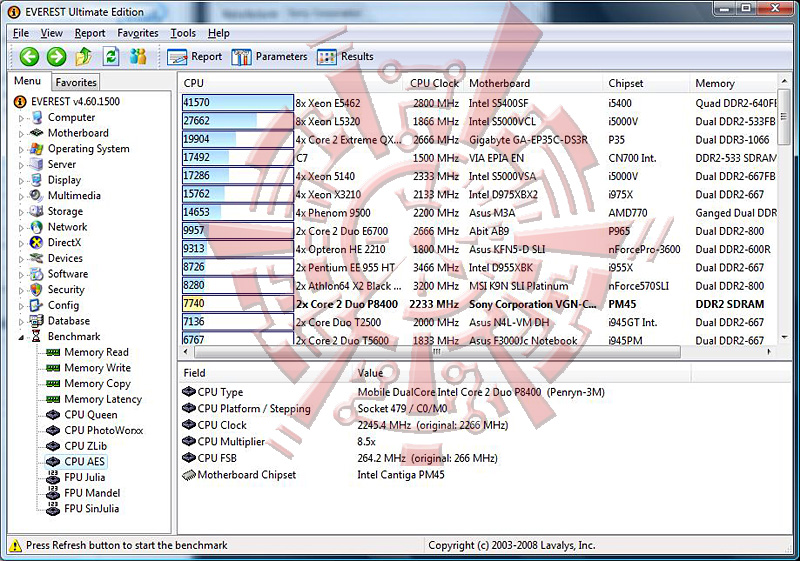Open benchmark Parameters

269,57
